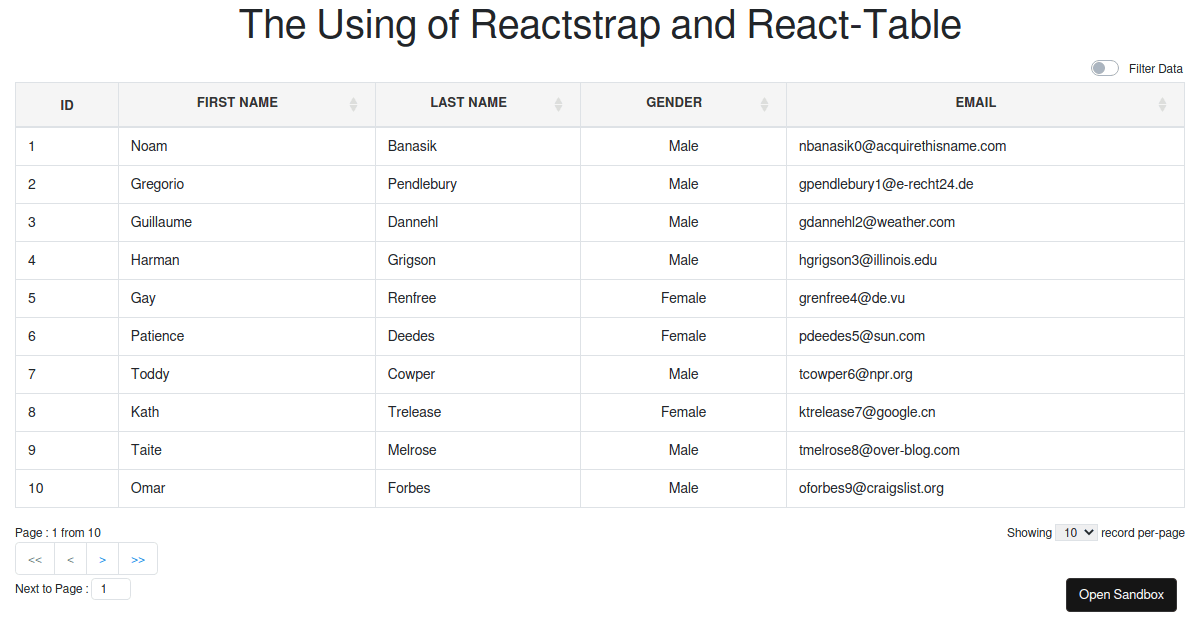Click the Open Sandbox button
This screenshot has width=1200, height=630.
[1121, 594]
